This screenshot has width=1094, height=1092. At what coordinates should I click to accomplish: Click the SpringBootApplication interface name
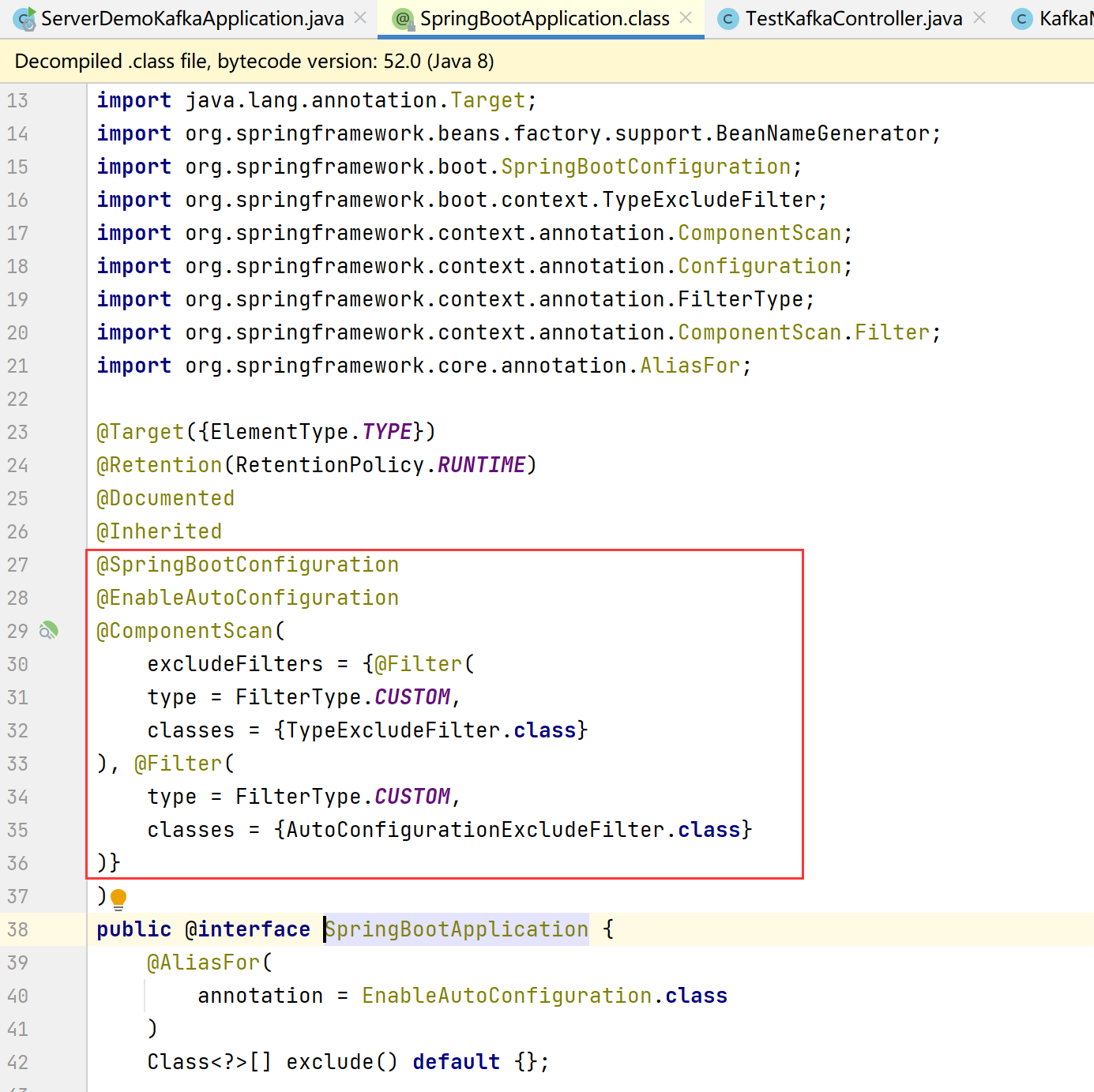tap(457, 929)
